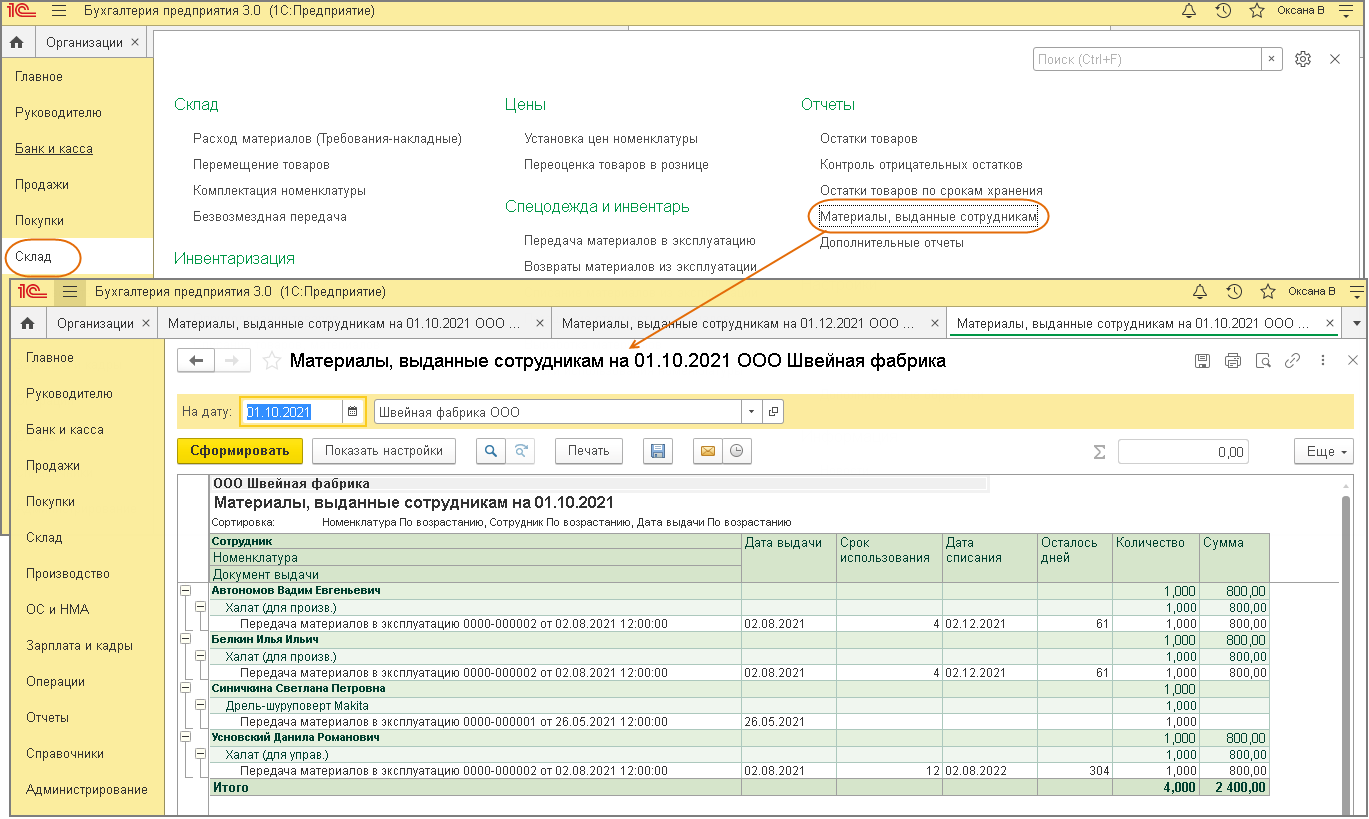The height and width of the screenshot is (819, 1369).
Task: Open Материалы, выданные сотрудникам link
Action: tap(929, 216)
